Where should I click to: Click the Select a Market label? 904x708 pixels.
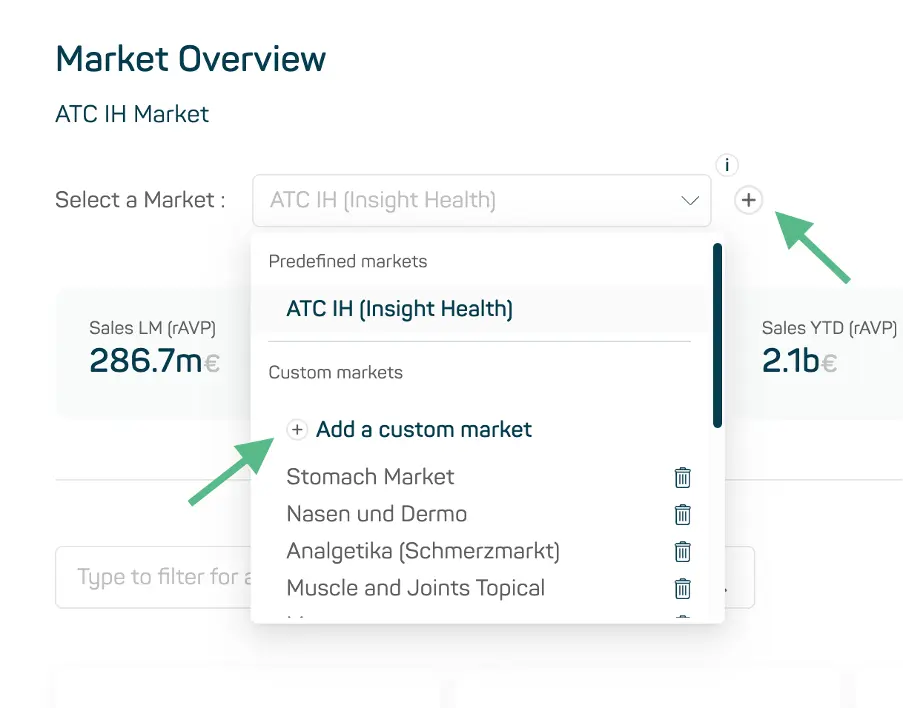click(x=140, y=200)
